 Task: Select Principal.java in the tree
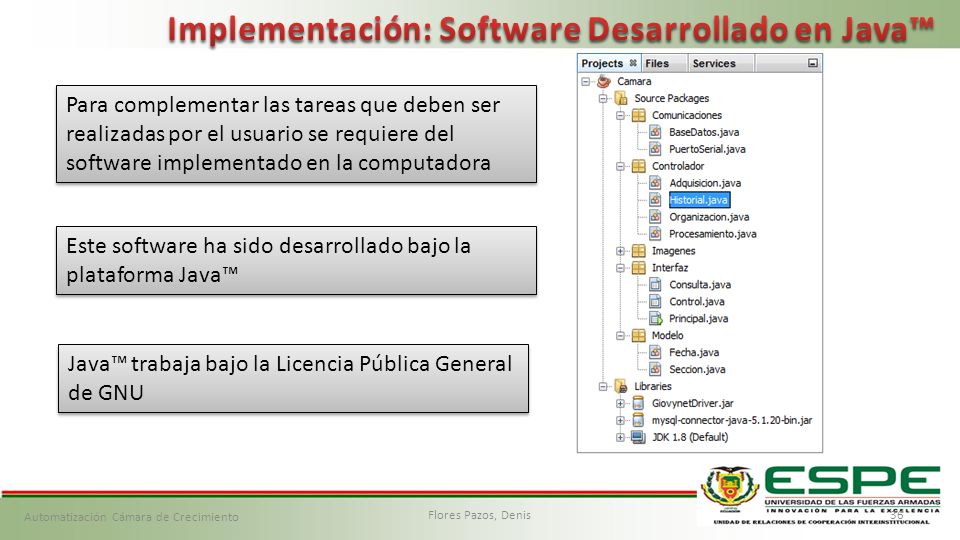tap(698, 318)
